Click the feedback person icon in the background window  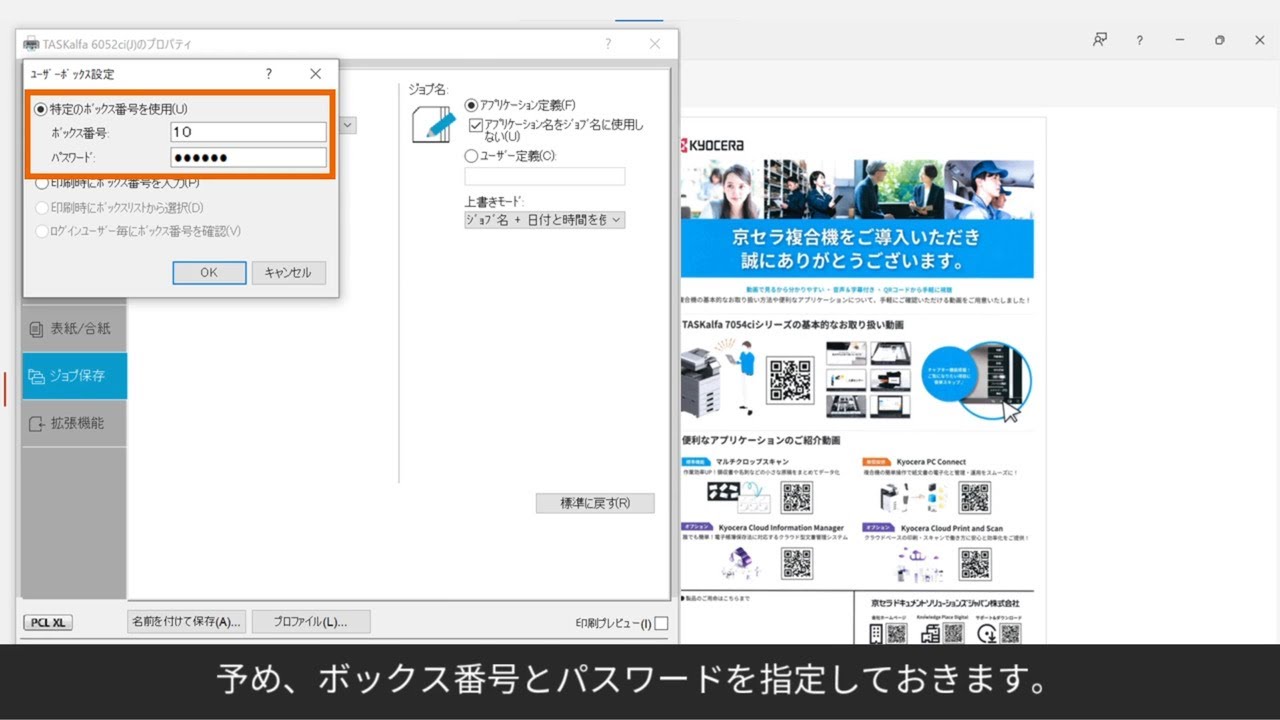click(1100, 40)
